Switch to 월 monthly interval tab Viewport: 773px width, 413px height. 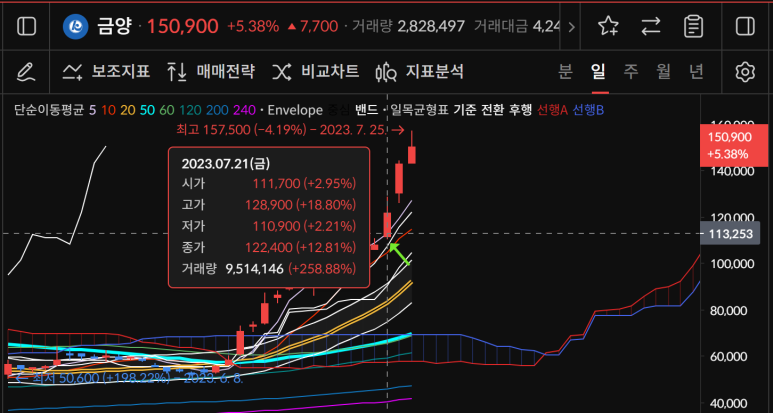pos(664,72)
